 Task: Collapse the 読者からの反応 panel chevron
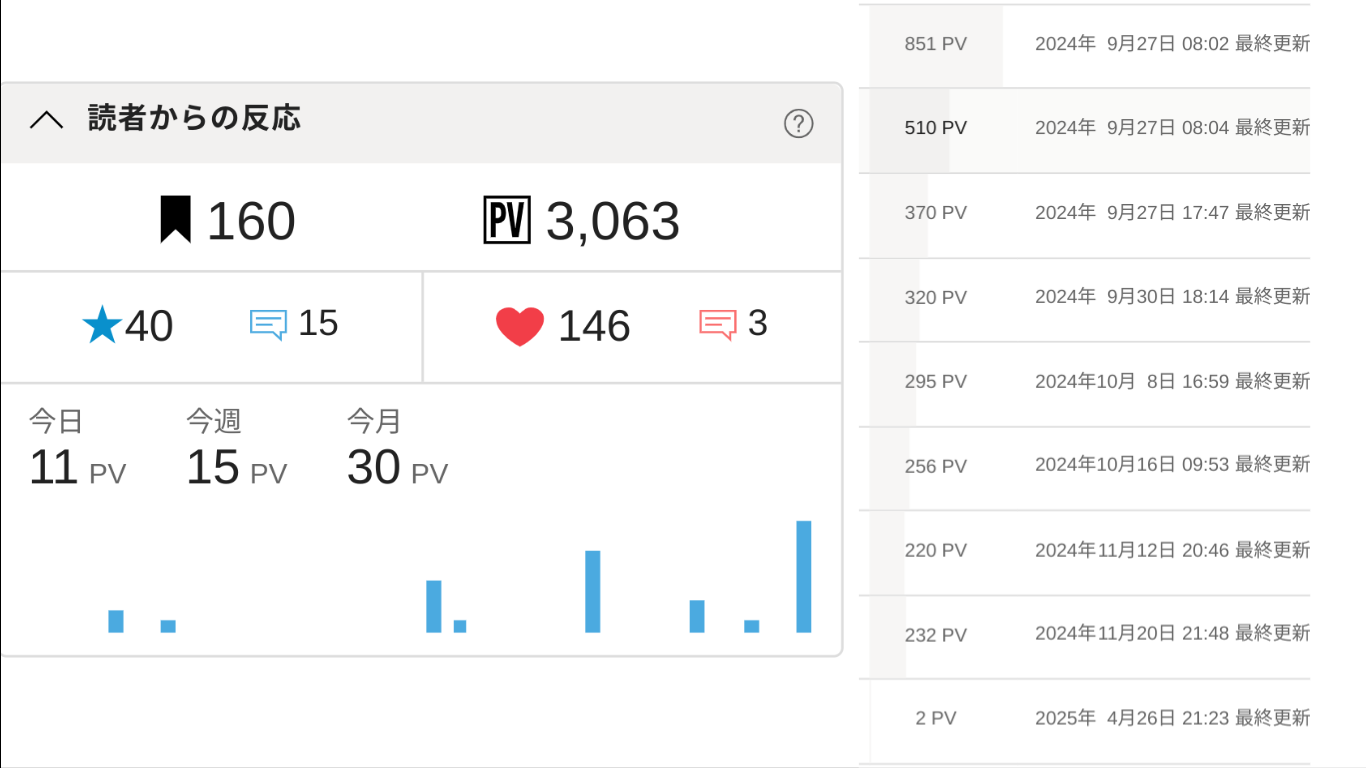point(46,121)
